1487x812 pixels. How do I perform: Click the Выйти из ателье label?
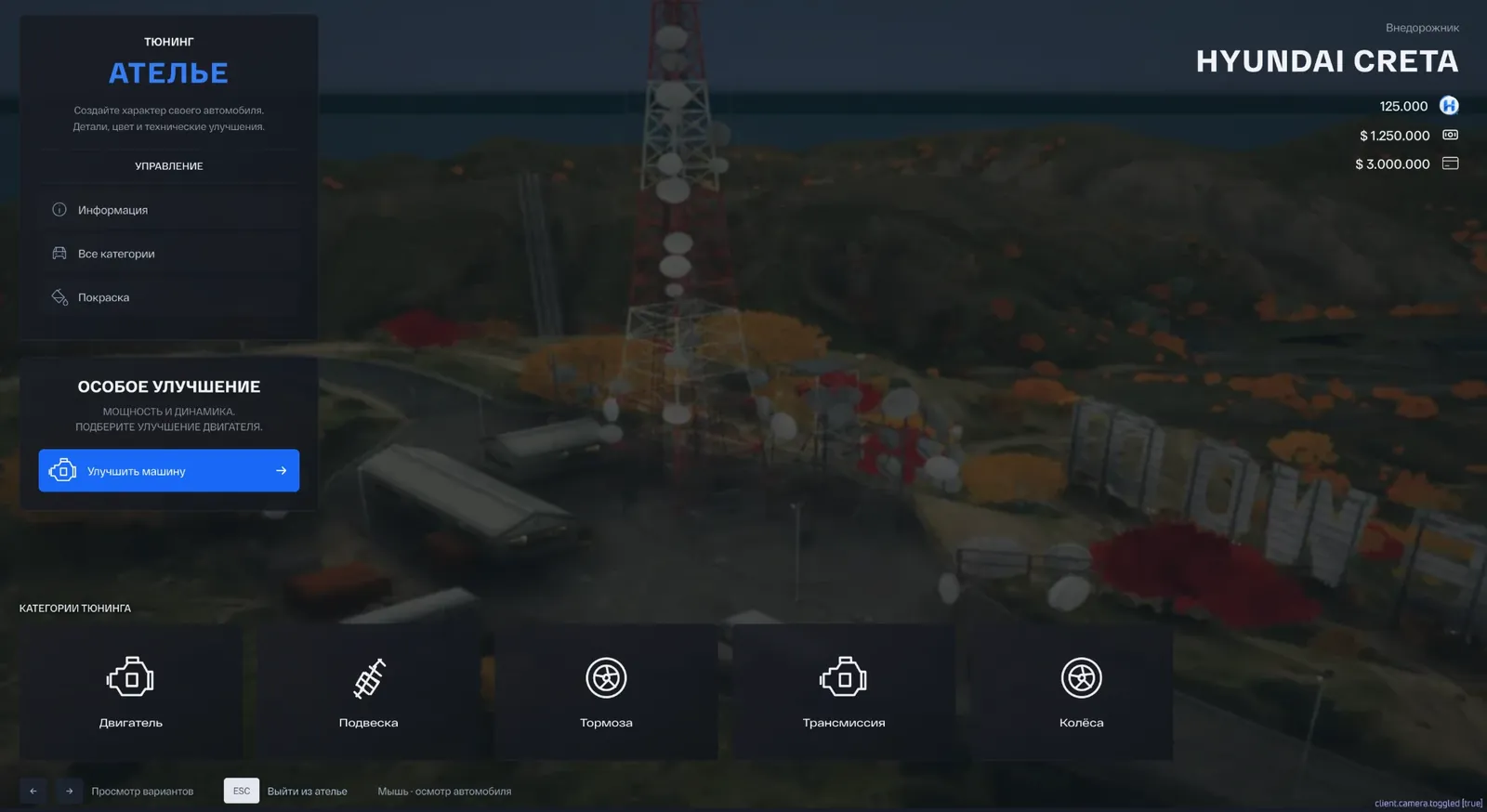[308, 792]
